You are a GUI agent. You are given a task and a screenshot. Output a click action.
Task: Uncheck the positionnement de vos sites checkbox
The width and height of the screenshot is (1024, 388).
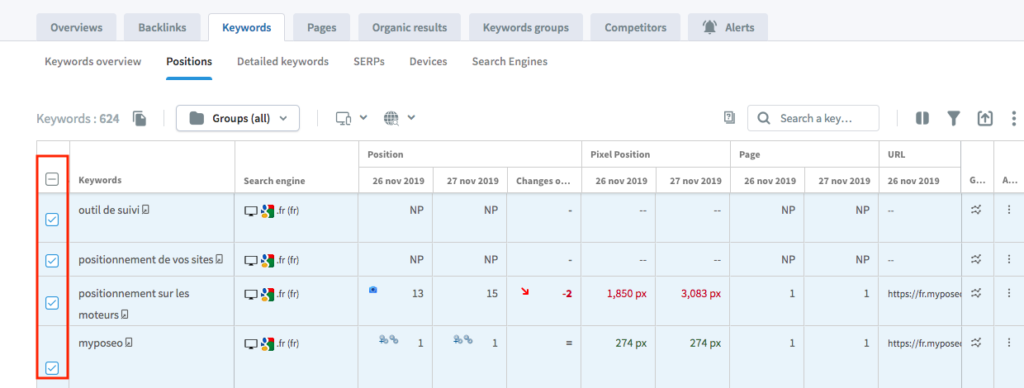[52, 261]
